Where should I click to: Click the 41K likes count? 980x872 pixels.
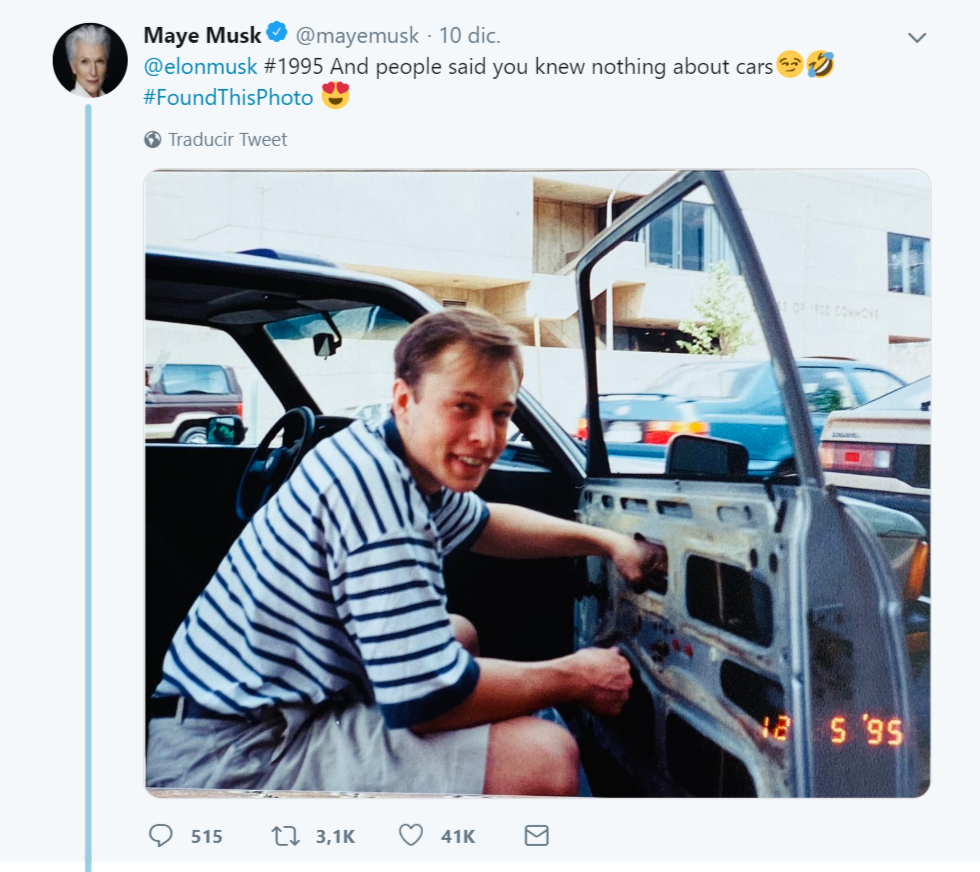click(458, 836)
